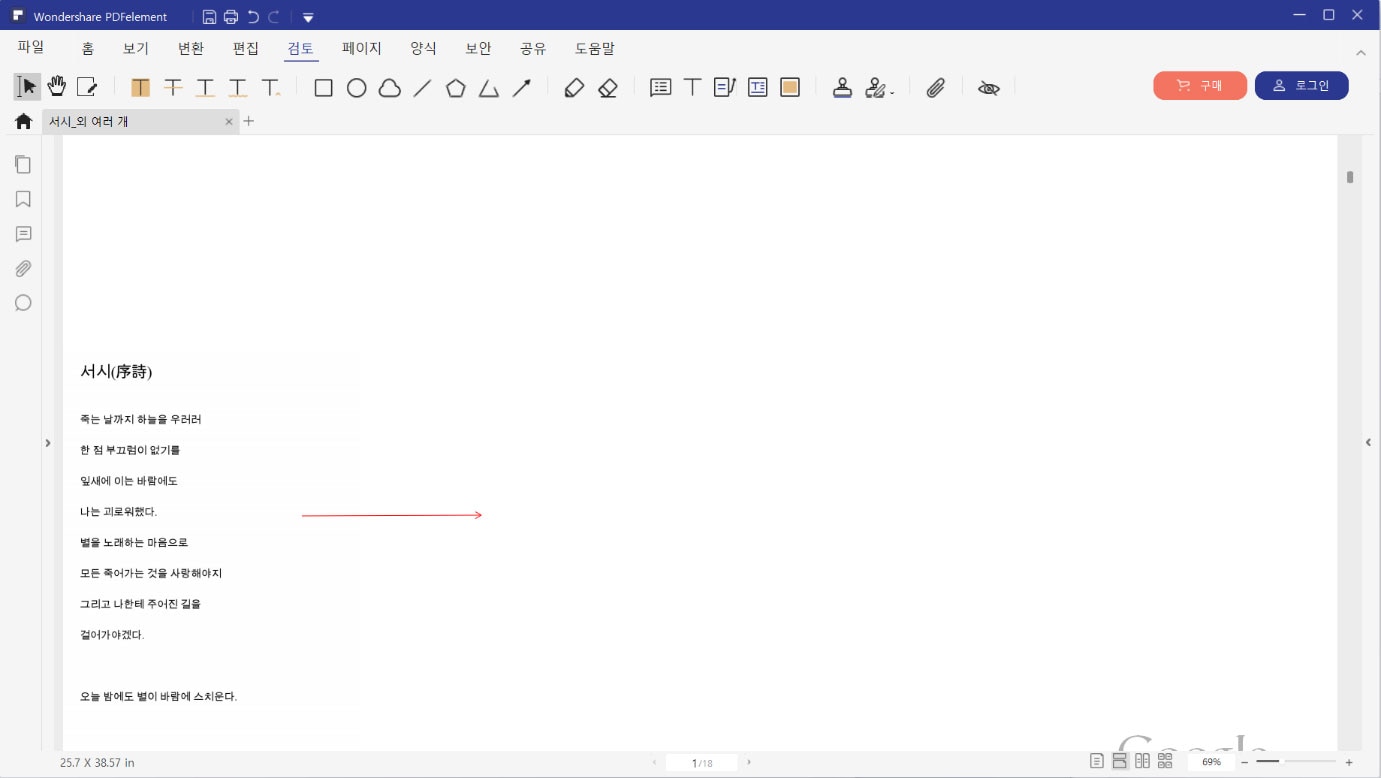
Task: Add a new tab with plus
Action: click(x=249, y=121)
